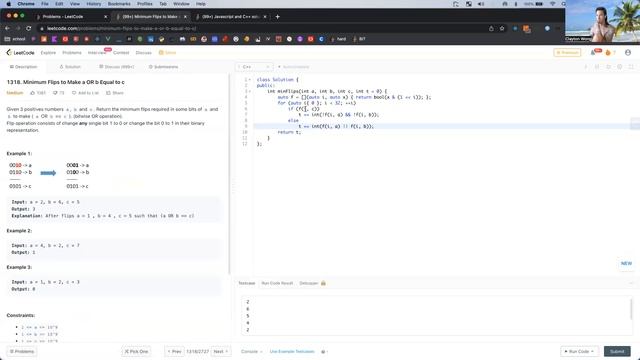This screenshot has height=360, width=640.
Task: Click the Problems list button at bottom
Action: click(x=22, y=351)
